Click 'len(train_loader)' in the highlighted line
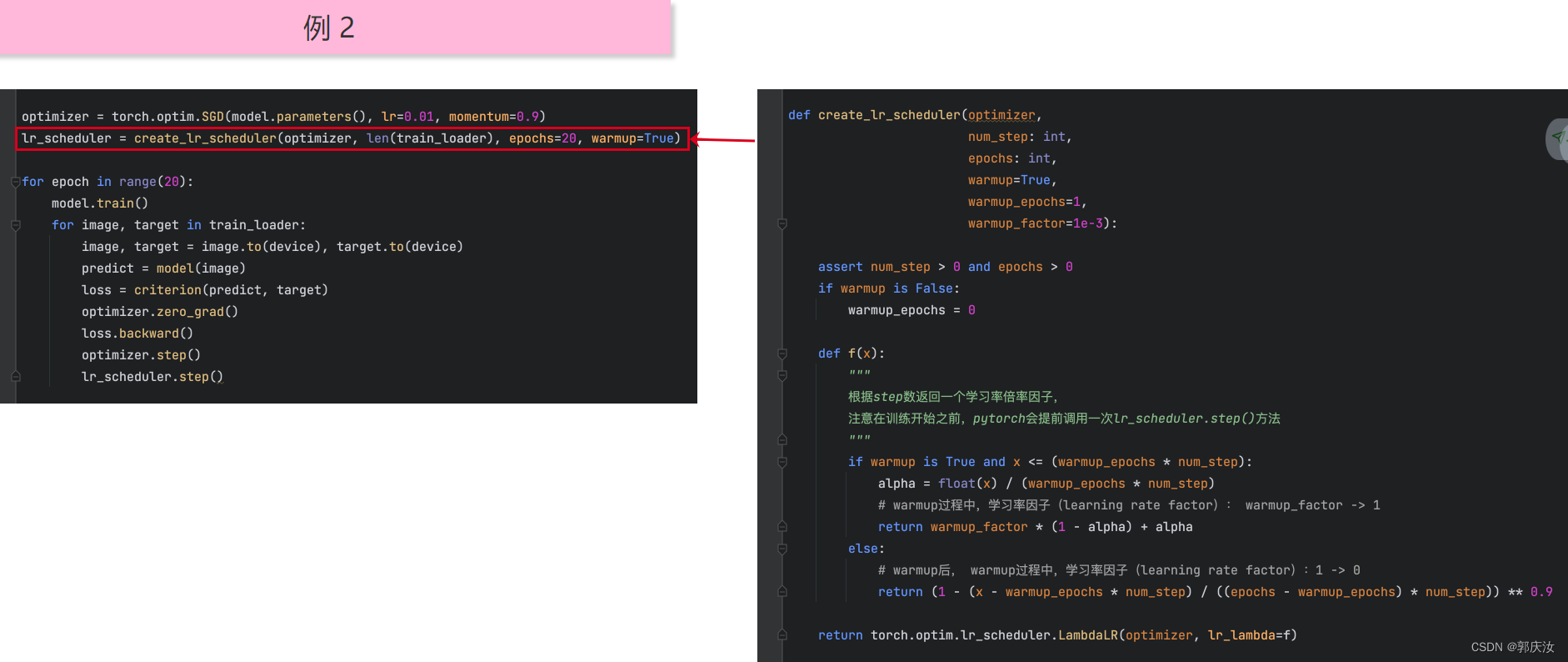Viewport: 1568px width, 662px height. [431, 138]
